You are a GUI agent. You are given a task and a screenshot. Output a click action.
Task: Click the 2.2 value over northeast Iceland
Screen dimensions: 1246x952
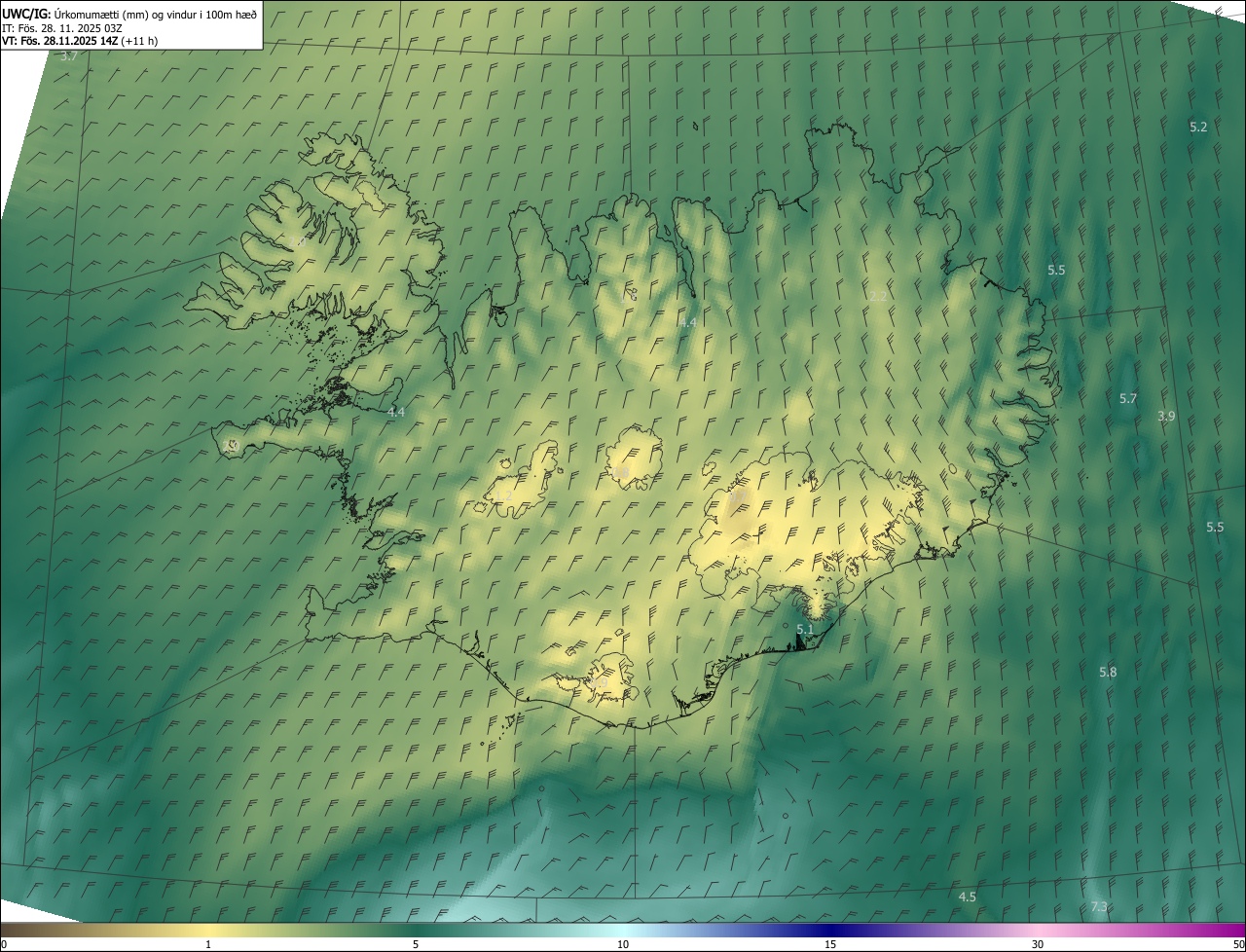878,296
